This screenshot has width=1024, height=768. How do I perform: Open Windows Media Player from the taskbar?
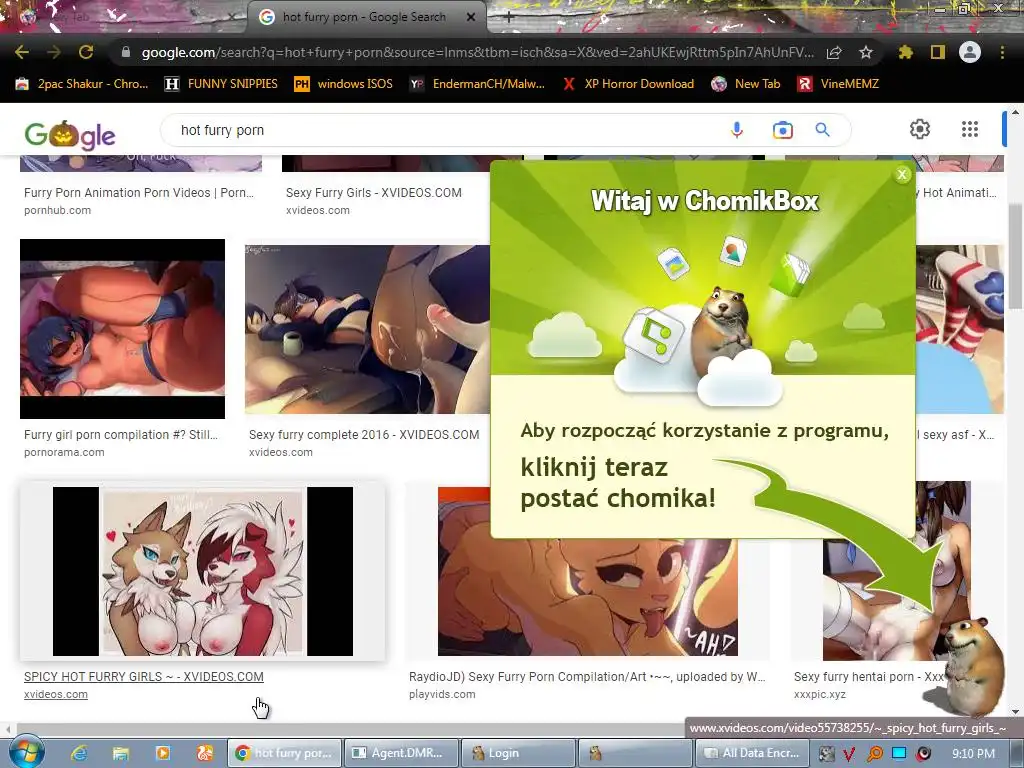tap(163, 753)
